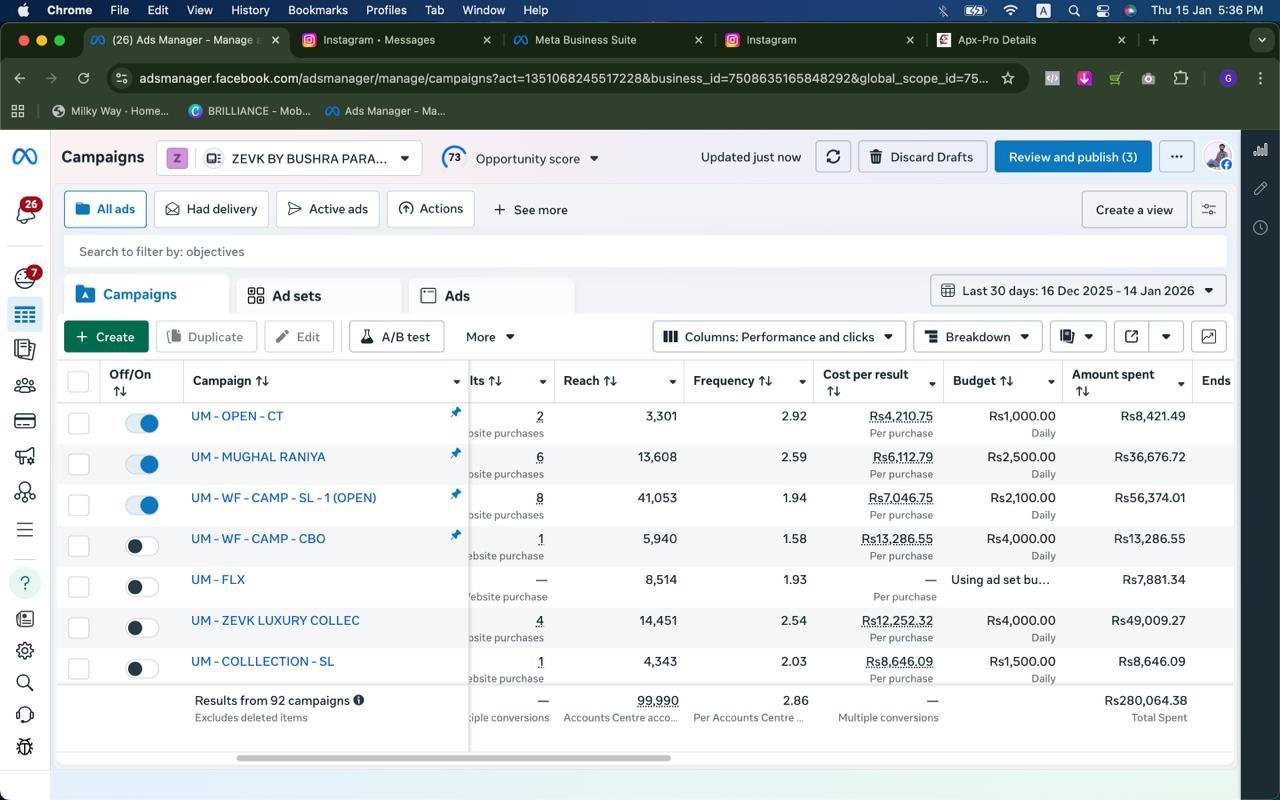
Task: Click the Discard Drafts button
Action: (922, 157)
